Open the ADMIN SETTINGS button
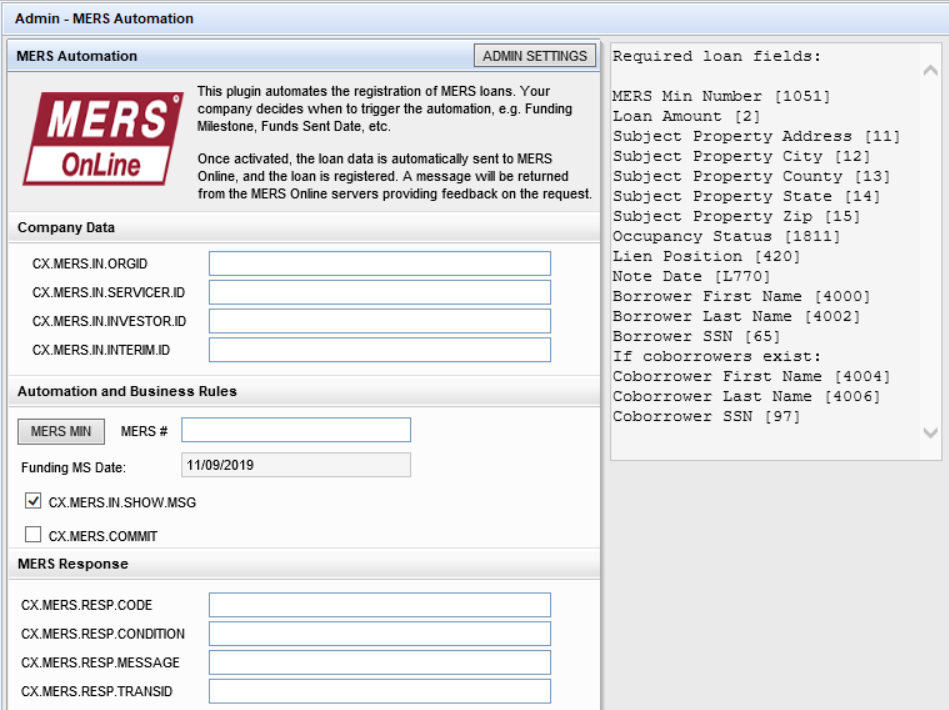 click(x=535, y=56)
